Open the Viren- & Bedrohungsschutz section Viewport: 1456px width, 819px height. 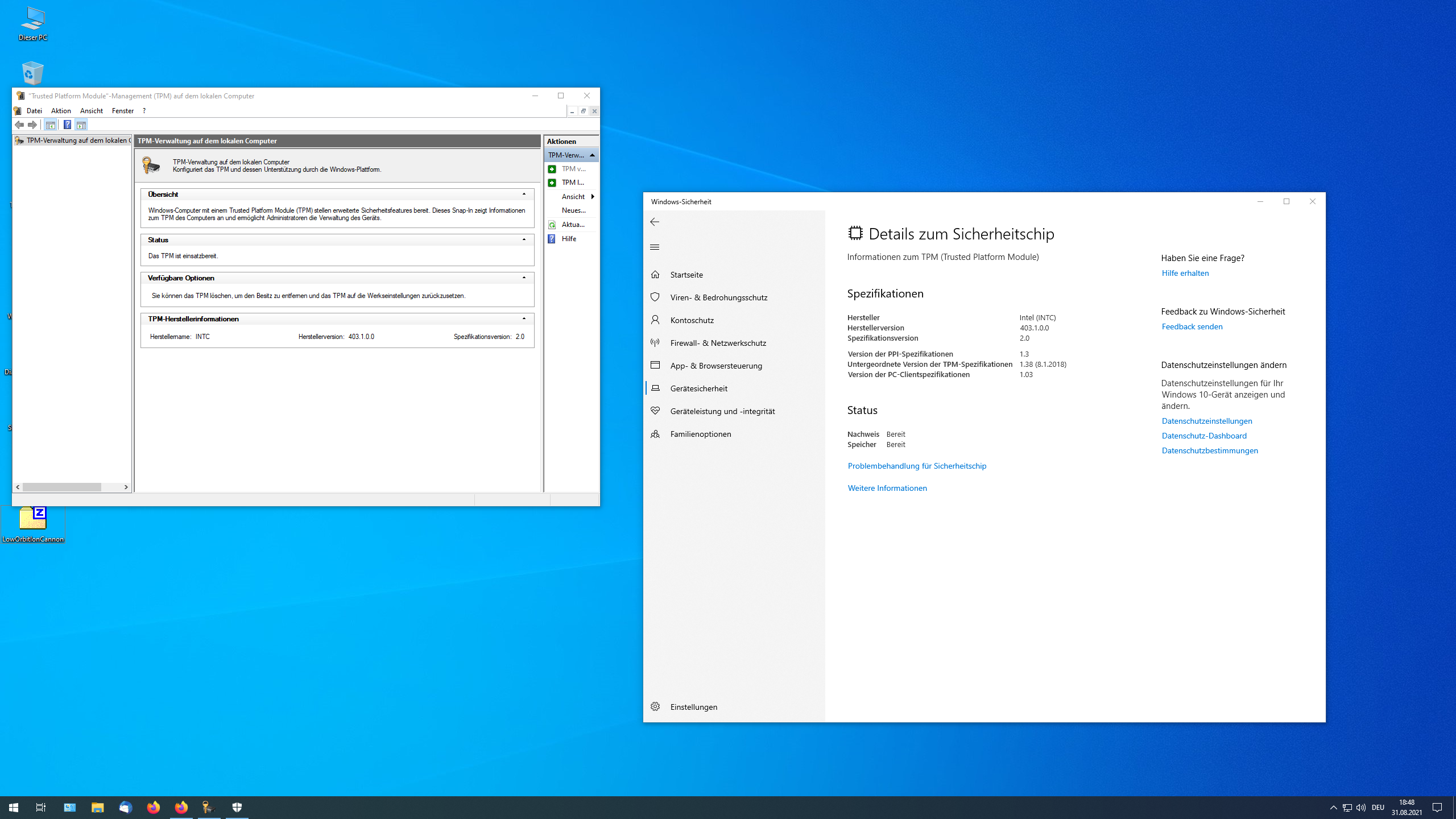(718, 297)
